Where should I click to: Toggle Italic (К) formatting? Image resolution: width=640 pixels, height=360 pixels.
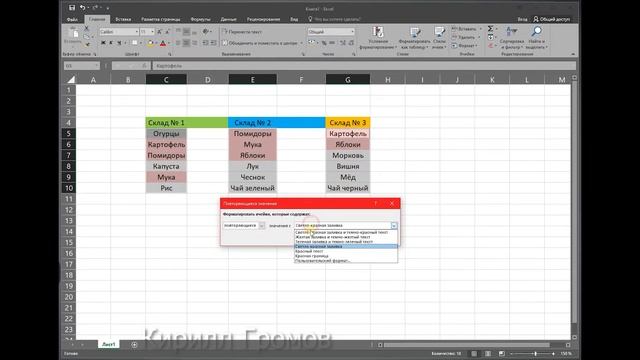coord(111,43)
